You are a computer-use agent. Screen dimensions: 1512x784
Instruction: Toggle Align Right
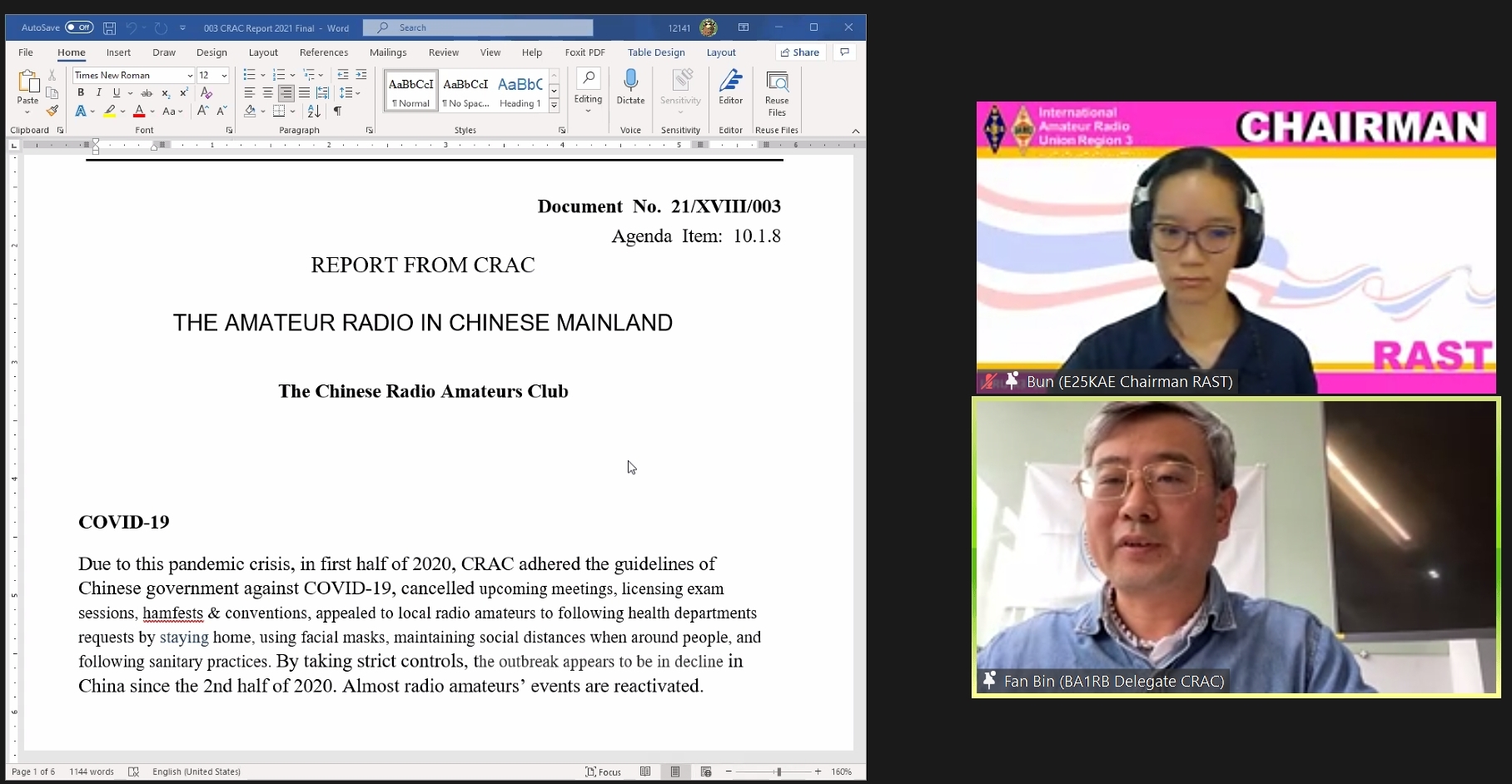tap(286, 92)
